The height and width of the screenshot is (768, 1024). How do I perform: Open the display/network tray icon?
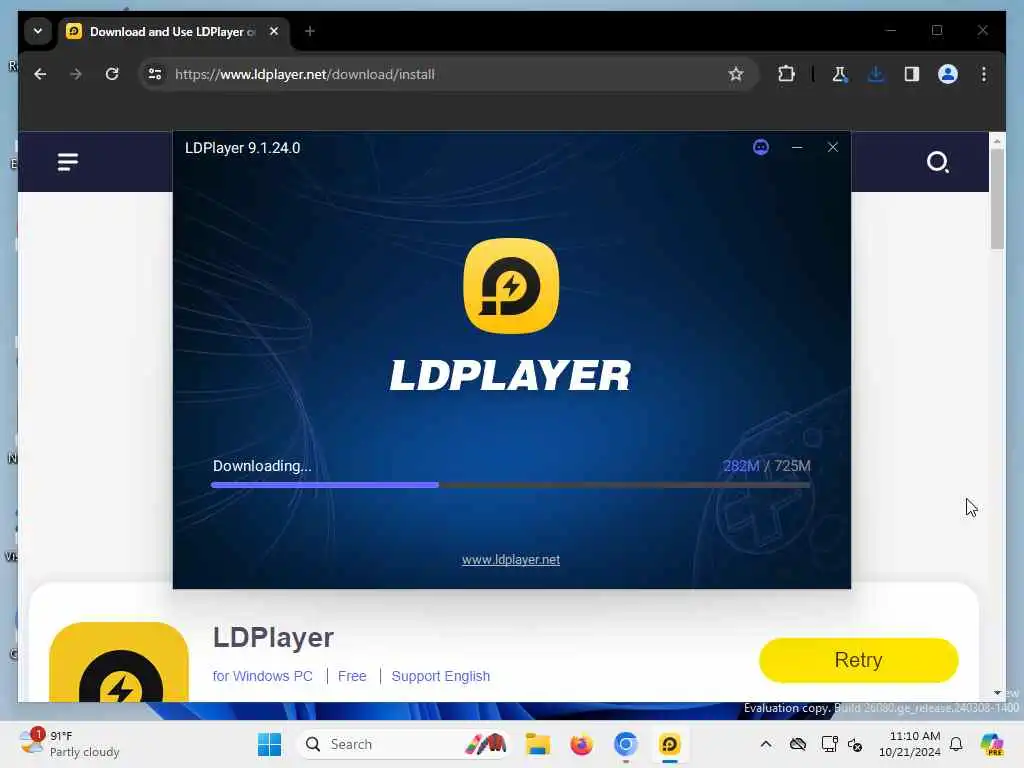point(829,744)
